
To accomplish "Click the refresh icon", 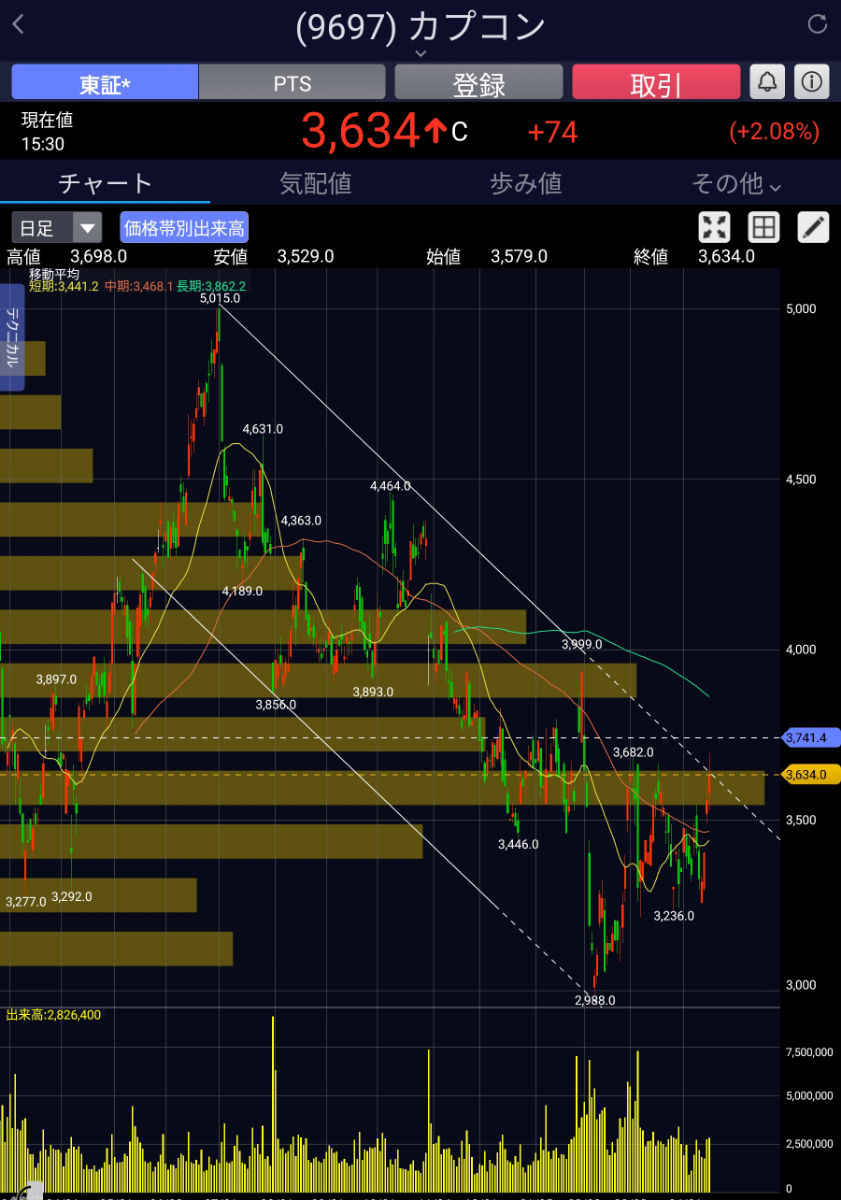I will (816, 25).
